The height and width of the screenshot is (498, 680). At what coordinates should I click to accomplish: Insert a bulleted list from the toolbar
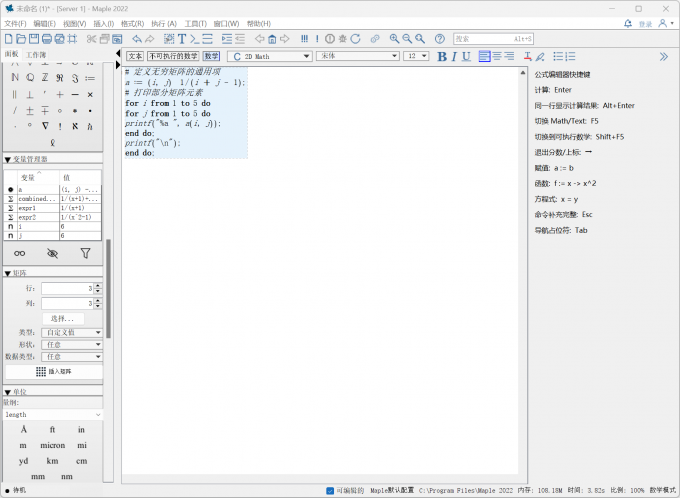point(558,56)
